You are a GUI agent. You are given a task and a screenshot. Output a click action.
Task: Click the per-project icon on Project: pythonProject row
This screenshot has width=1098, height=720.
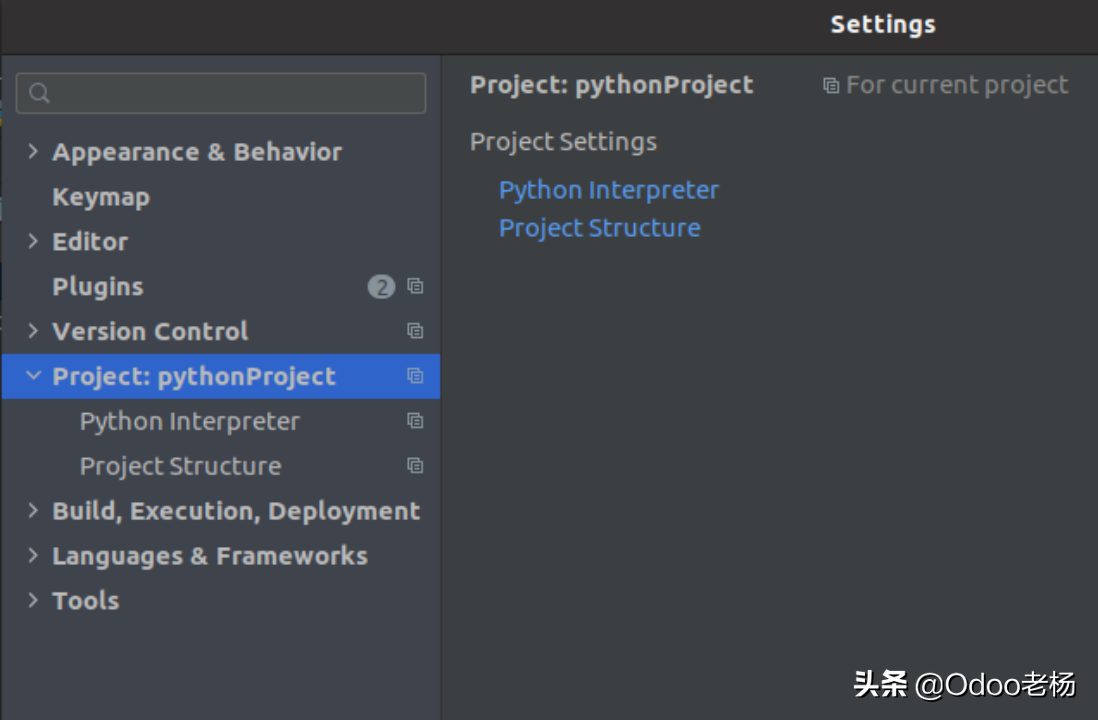click(x=415, y=376)
